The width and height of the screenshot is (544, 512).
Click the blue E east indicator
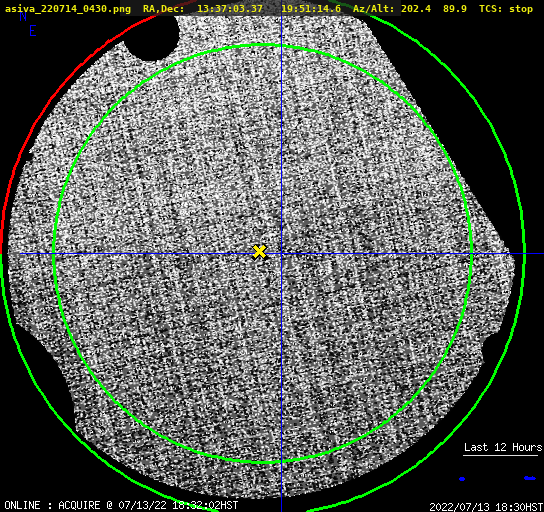33,31
